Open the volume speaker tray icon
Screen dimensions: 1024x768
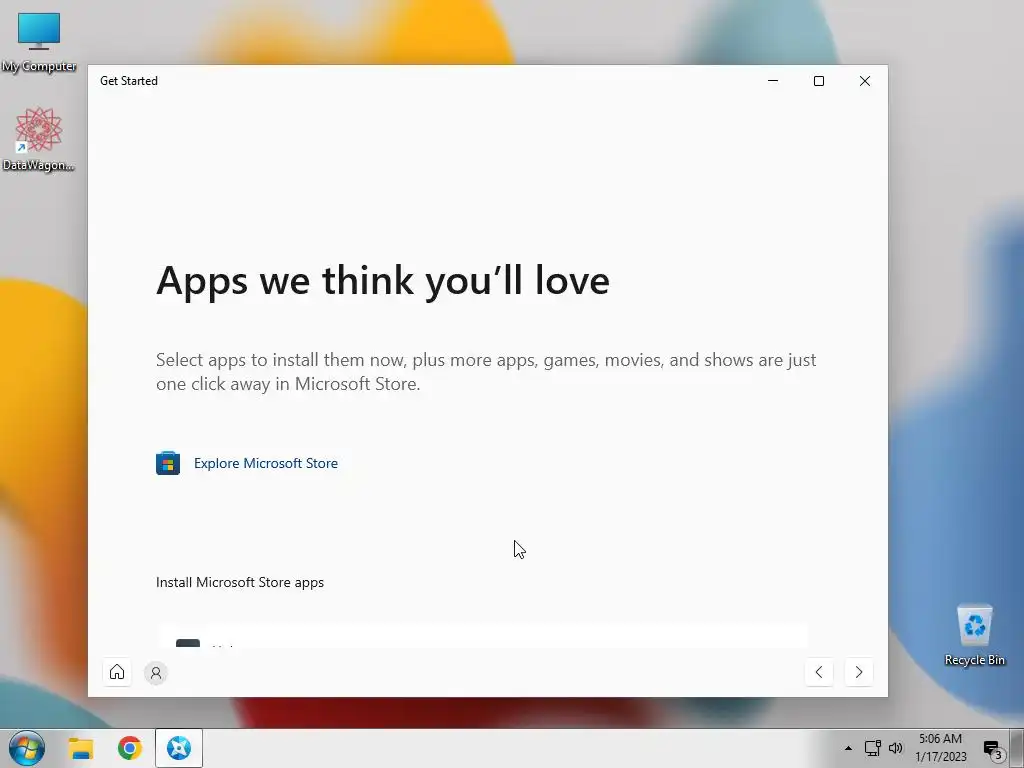(x=895, y=748)
